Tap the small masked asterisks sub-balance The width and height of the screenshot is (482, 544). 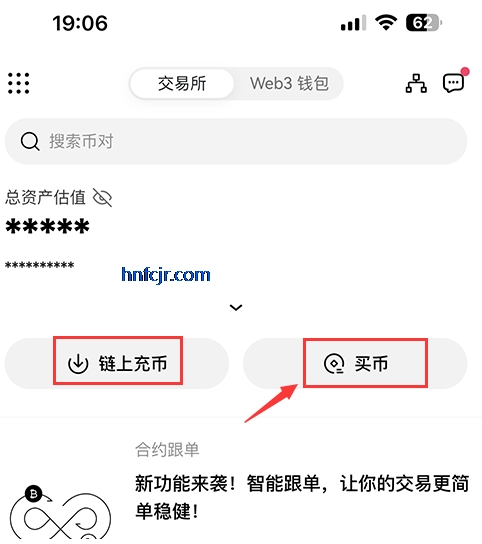[x=40, y=265]
